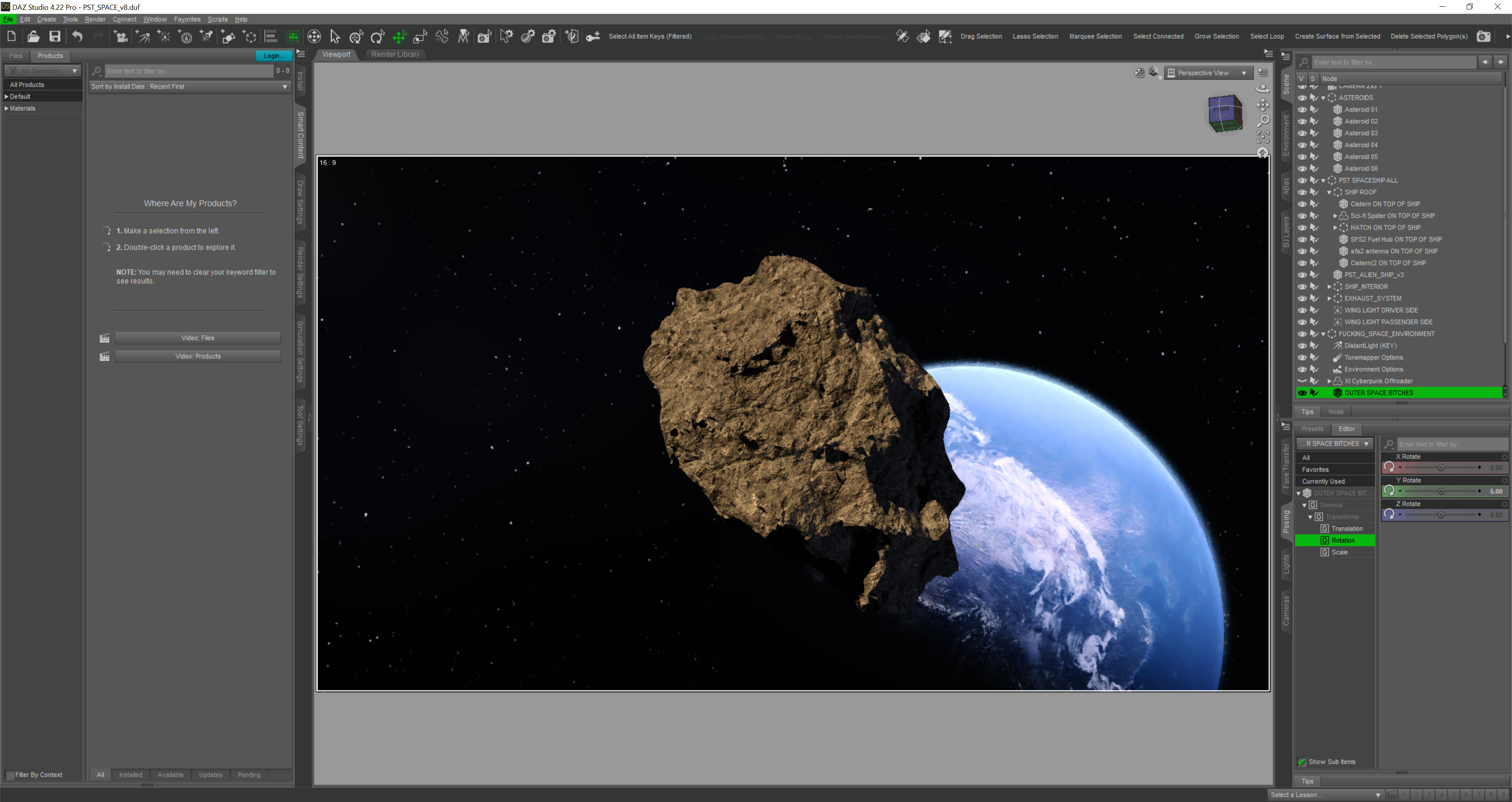Open a file using the folder icon
The width and height of the screenshot is (1512, 802).
(33, 36)
